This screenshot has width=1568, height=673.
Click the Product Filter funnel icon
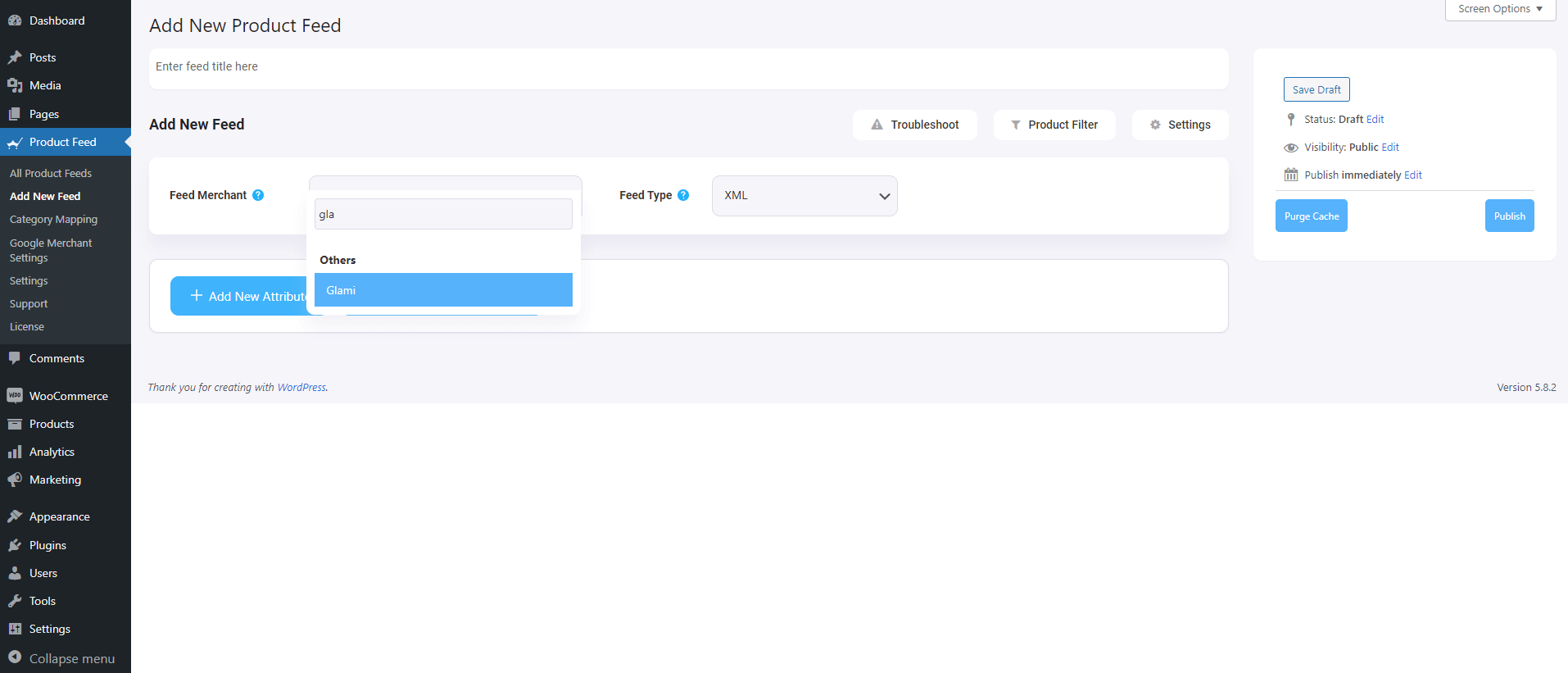1016,125
